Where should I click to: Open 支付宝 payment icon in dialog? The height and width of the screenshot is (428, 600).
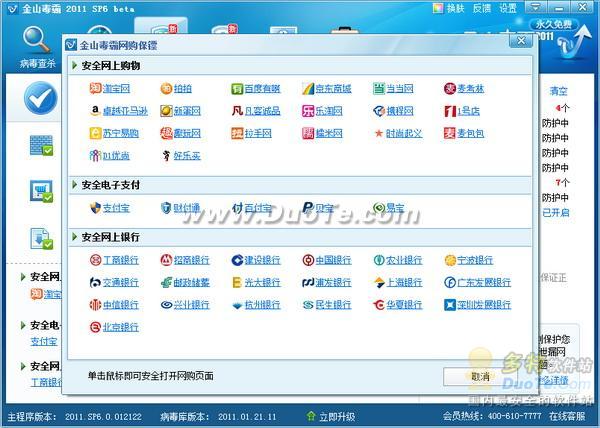coord(95,208)
